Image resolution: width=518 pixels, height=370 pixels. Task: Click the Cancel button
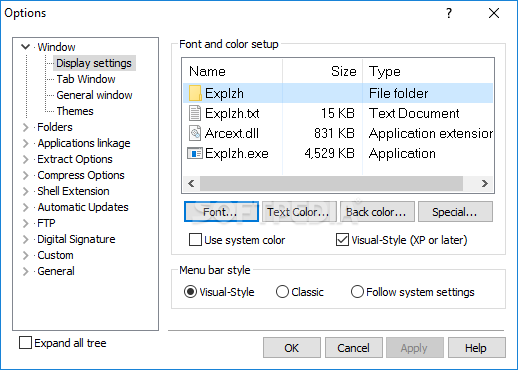(x=354, y=348)
